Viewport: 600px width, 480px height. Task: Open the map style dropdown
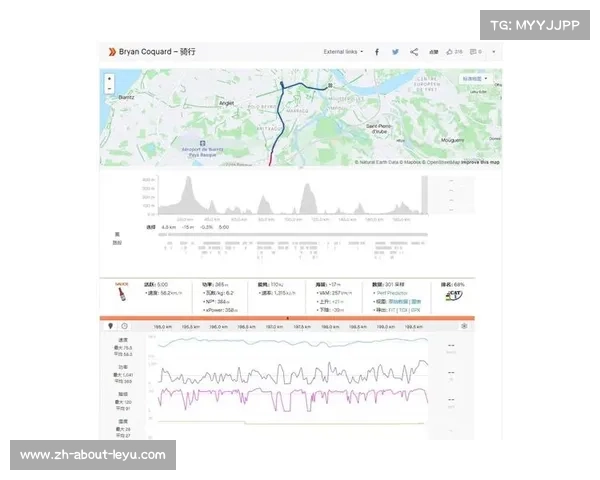point(475,79)
